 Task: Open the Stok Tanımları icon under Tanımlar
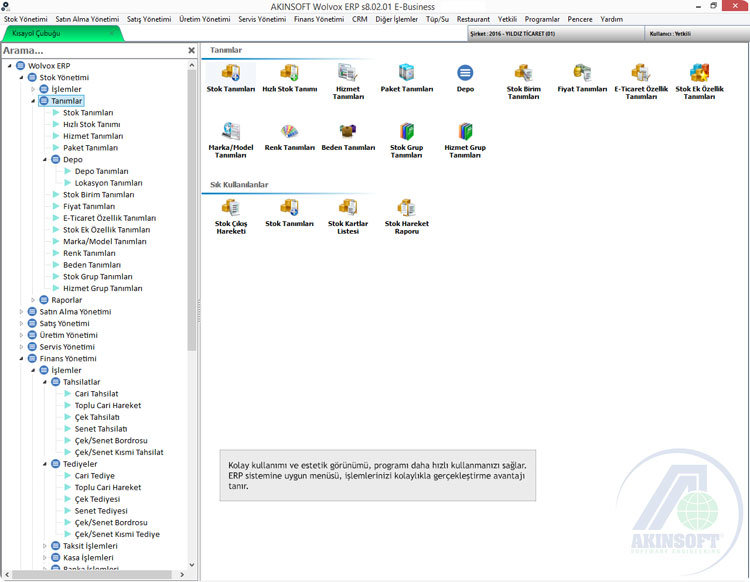231,78
